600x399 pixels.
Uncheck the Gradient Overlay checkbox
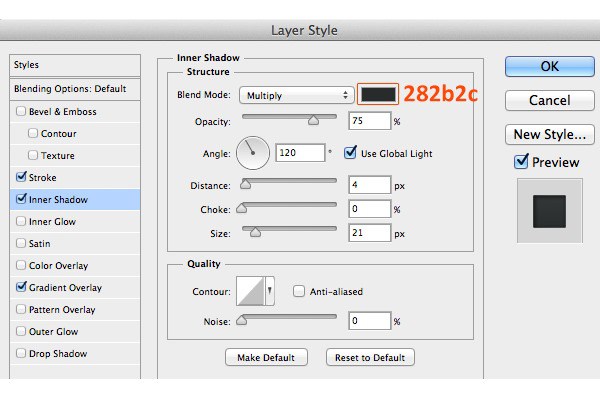tap(21, 287)
